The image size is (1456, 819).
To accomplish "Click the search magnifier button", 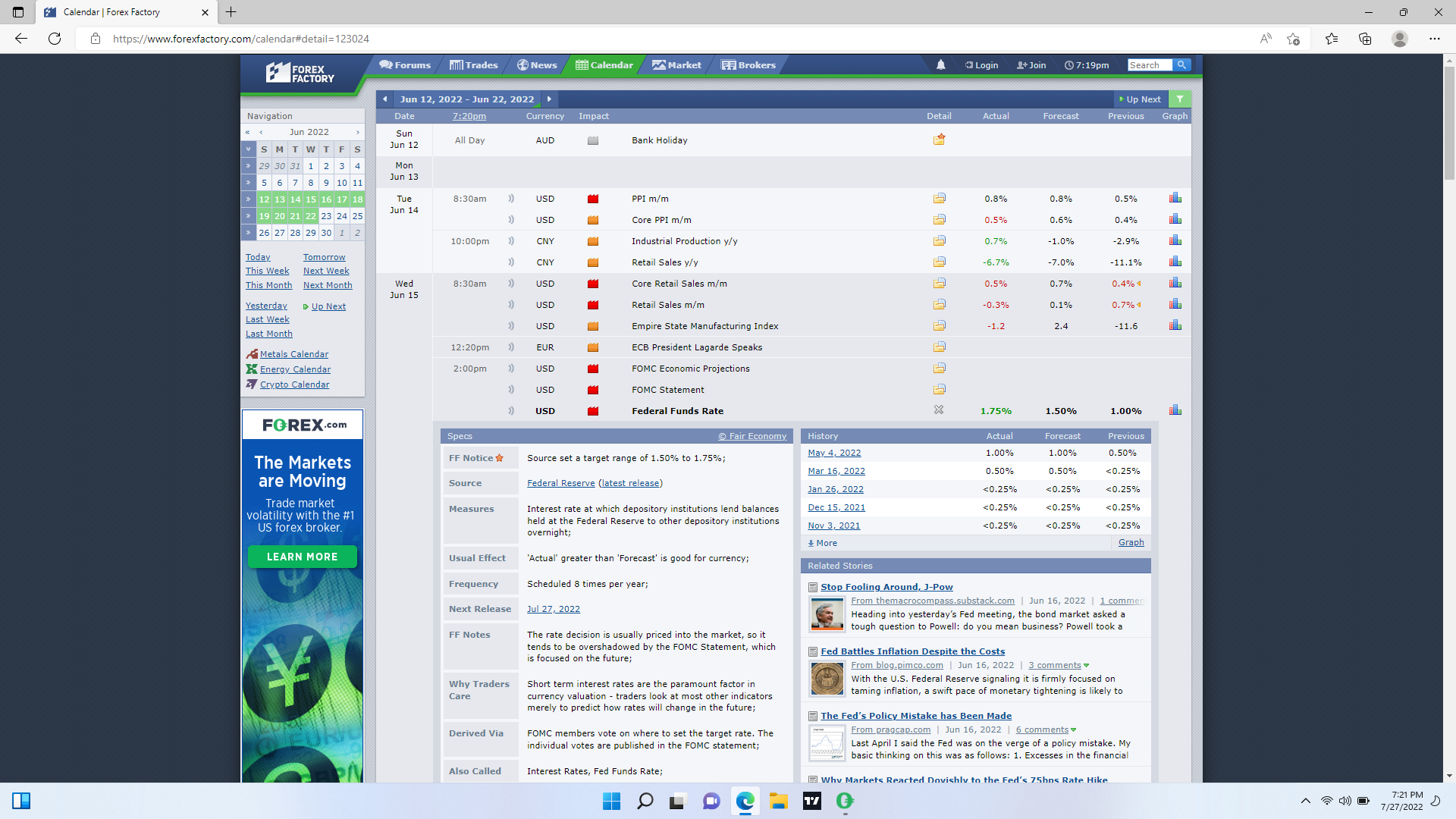I will 1181,65.
